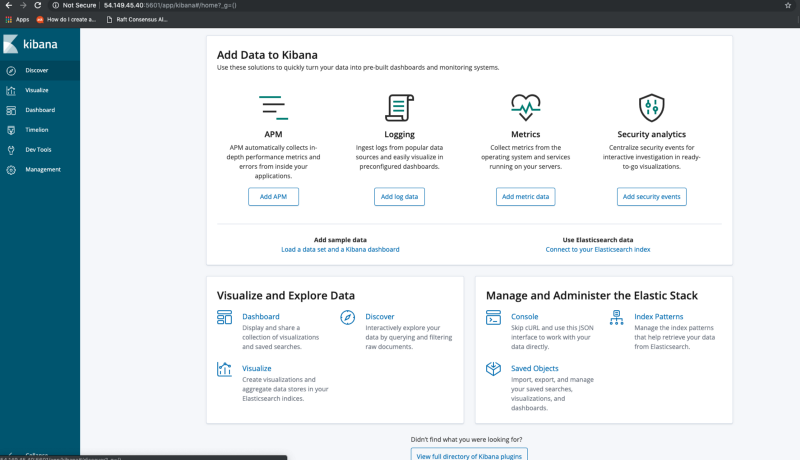Click the 'Visualize and Explore Data' heading
The image size is (800, 460).
[x=286, y=296]
